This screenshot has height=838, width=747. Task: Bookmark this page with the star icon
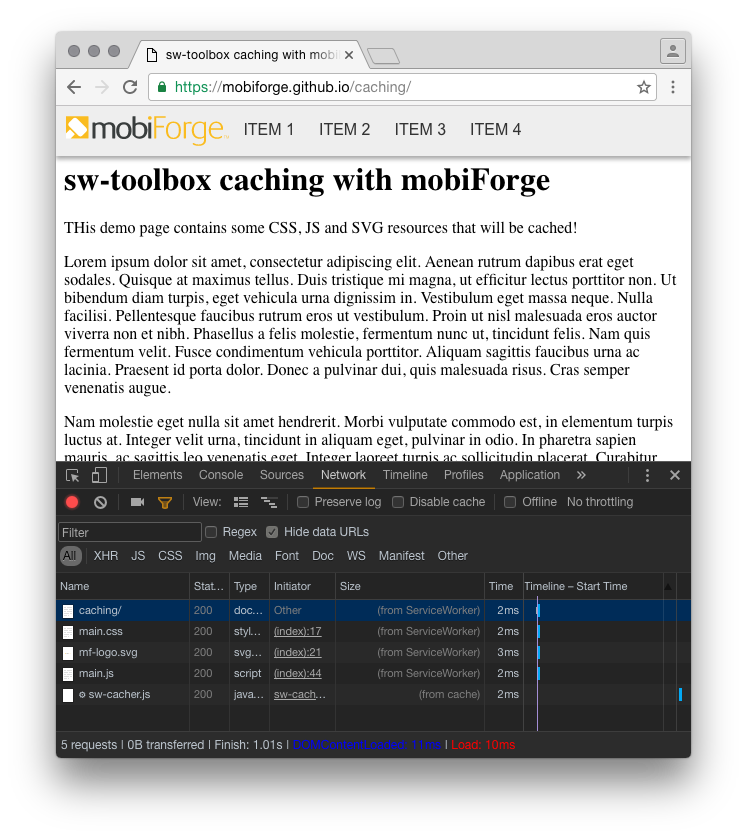click(644, 87)
